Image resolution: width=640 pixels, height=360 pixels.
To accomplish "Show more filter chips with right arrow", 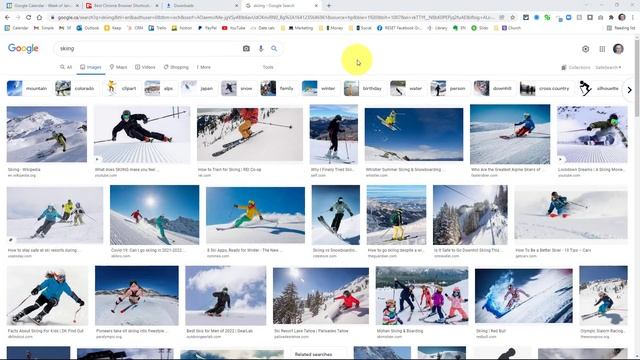I will point(629,89).
